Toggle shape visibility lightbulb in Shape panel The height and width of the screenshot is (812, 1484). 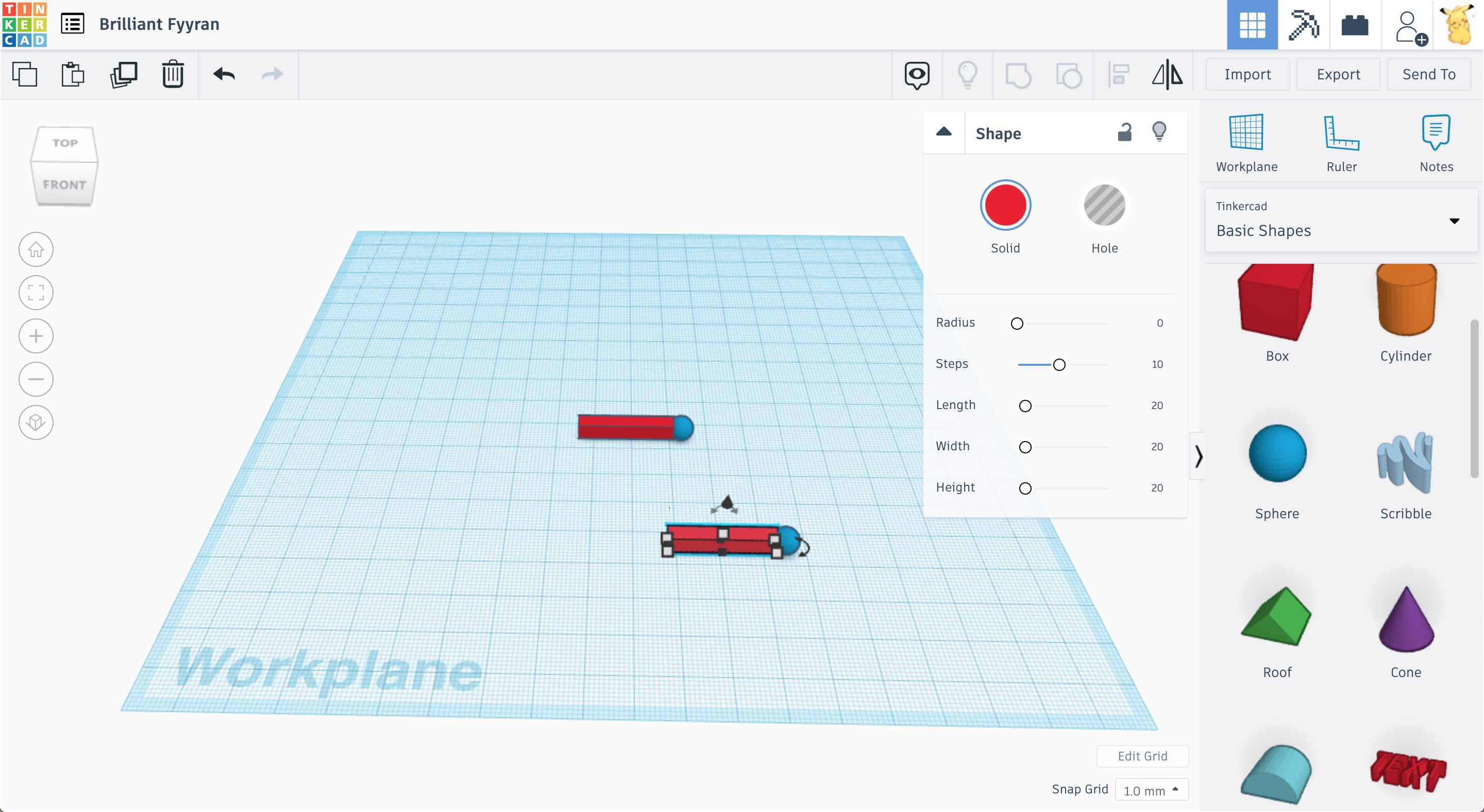click(x=1159, y=132)
